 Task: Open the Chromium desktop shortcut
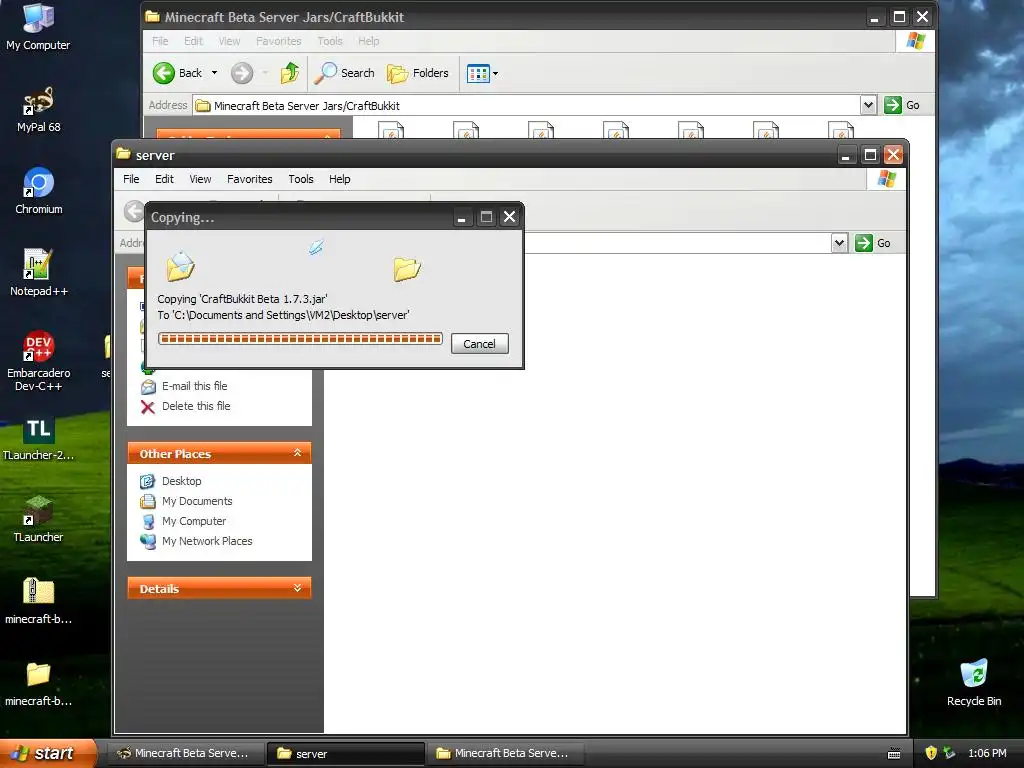[x=38, y=191]
